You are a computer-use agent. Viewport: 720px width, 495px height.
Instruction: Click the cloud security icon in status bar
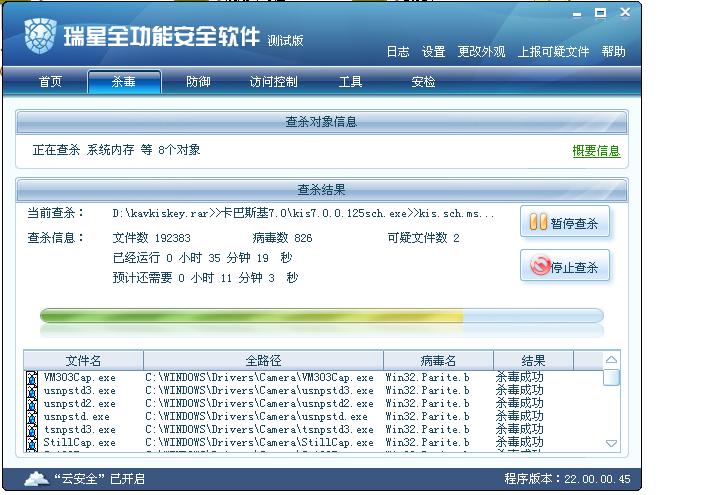tap(37, 479)
